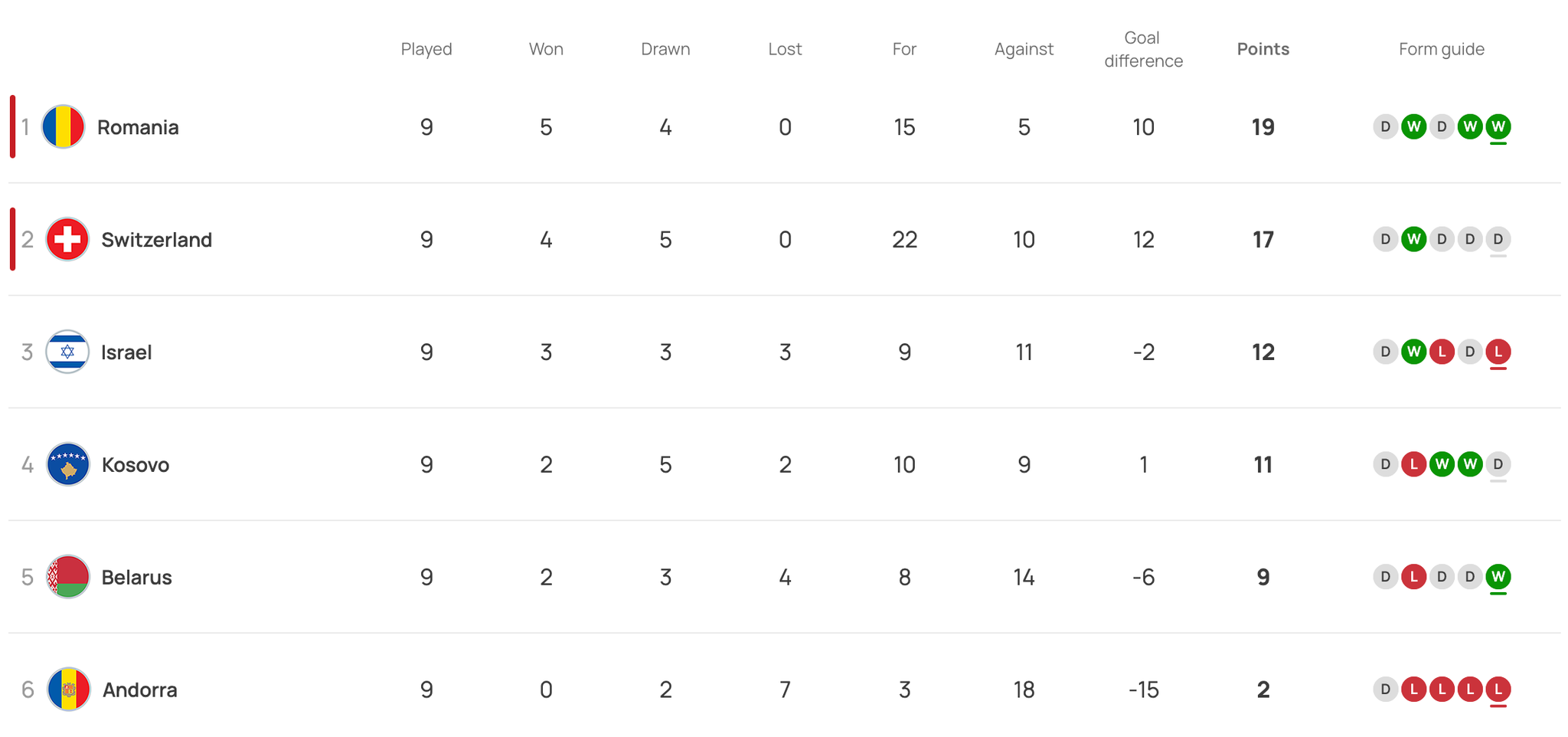Open the Kosovo team link

point(136,465)
